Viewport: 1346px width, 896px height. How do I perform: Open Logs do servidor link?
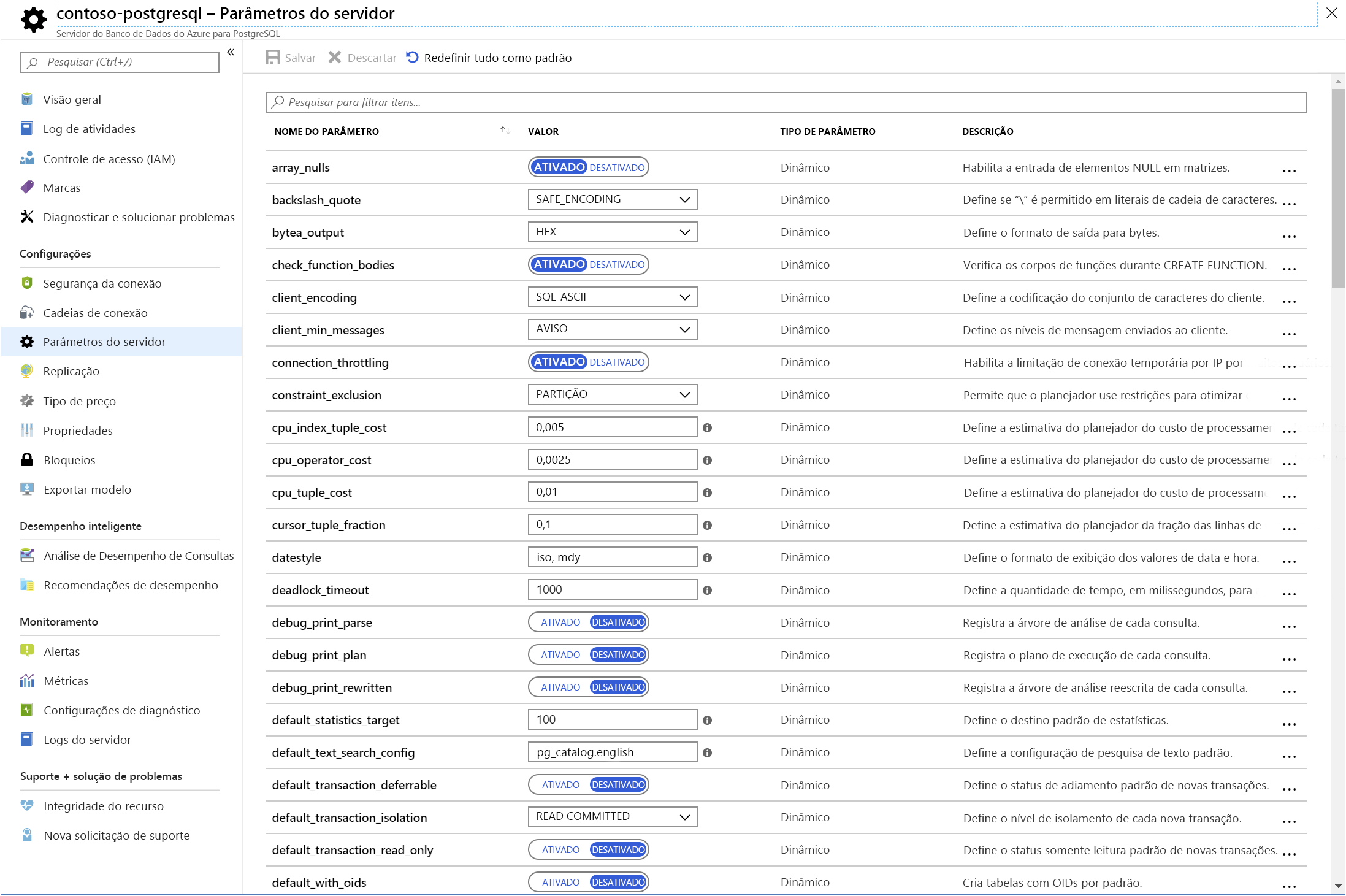pos(87,740)
